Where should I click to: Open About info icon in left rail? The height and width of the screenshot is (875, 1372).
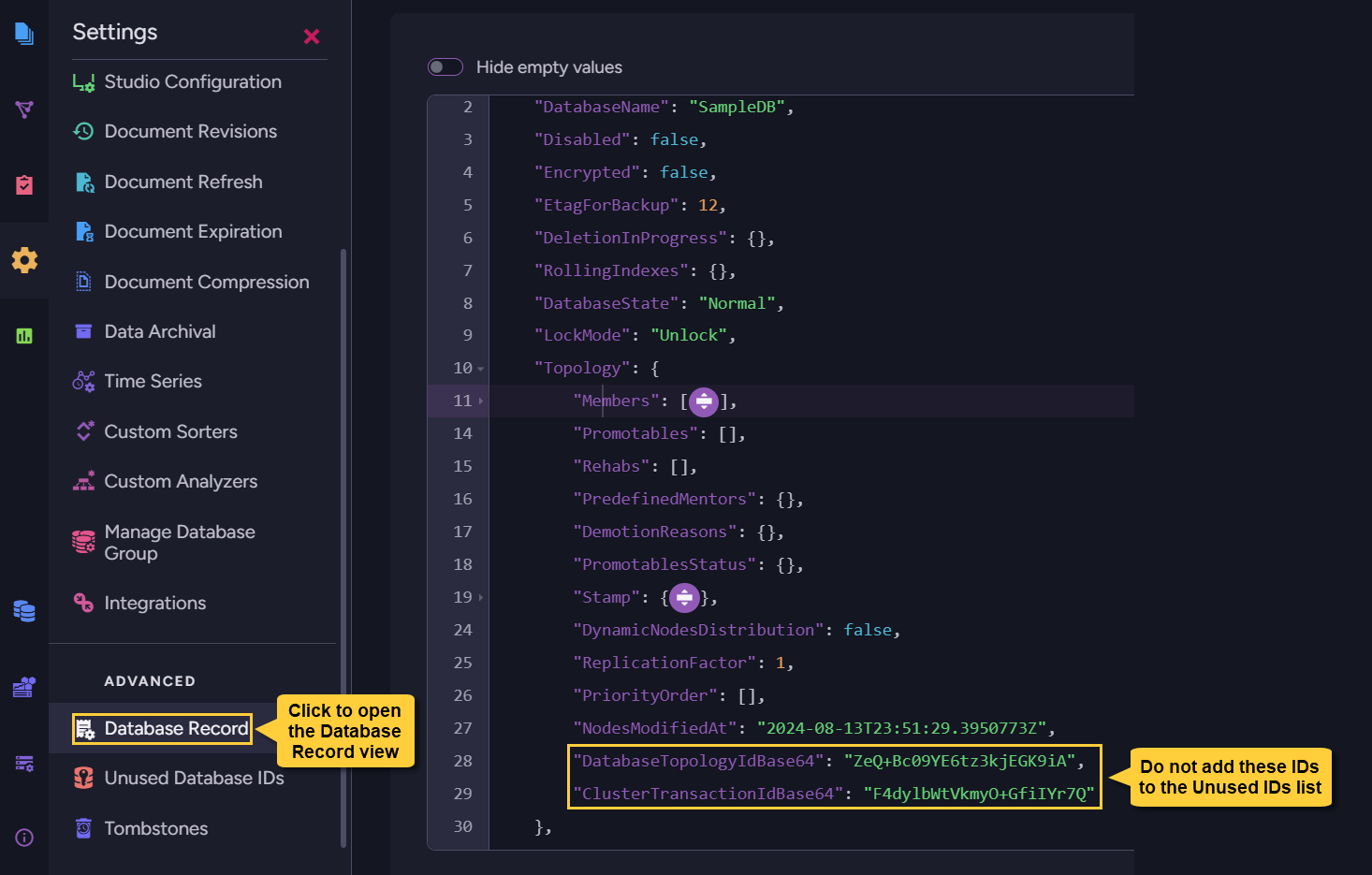24,838
